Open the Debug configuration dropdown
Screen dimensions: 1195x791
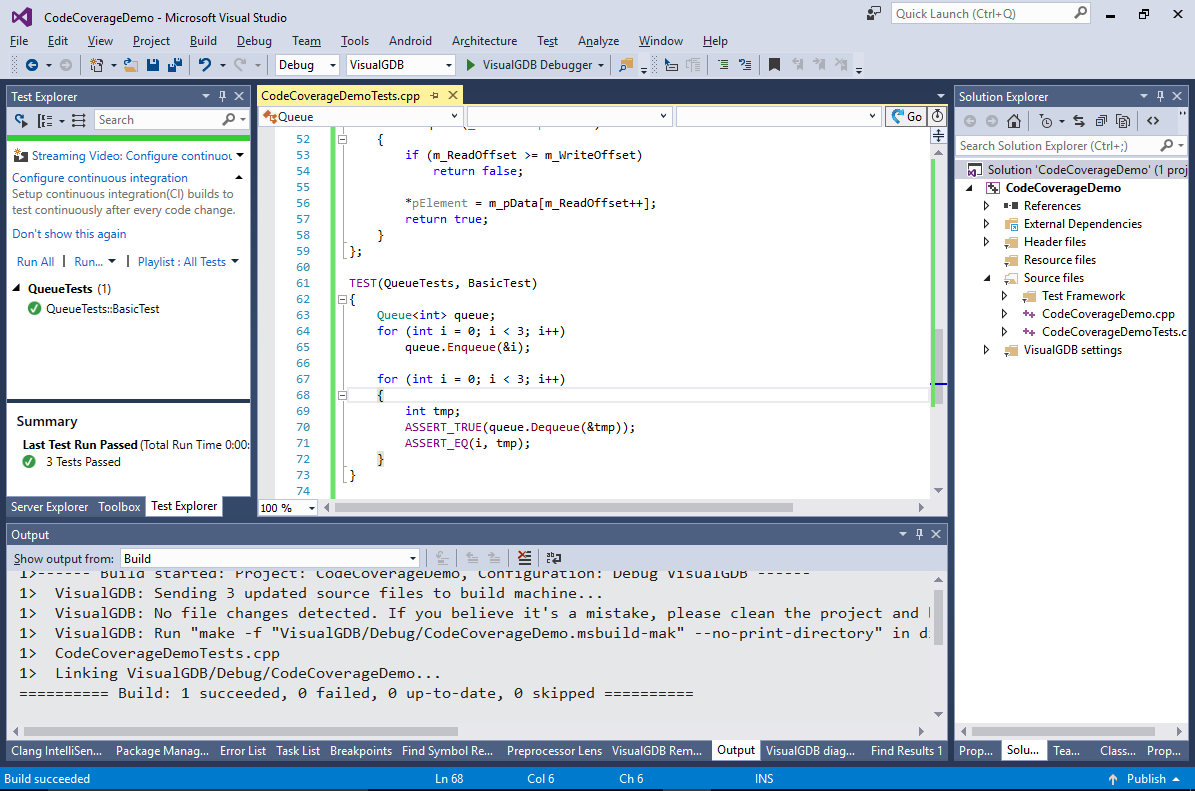pos(307,65)
